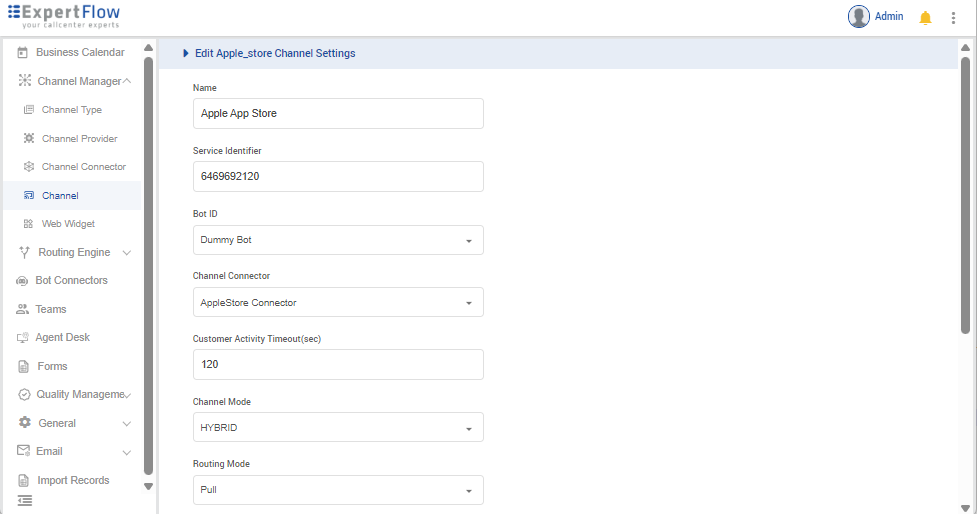
Task: Collapse the Channel Manager chevron
Action: point(127,81)
